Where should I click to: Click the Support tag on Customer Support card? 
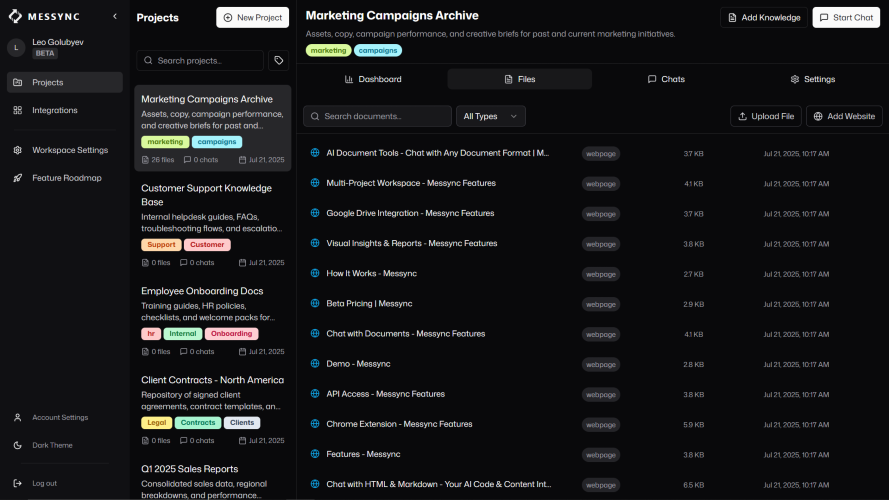tap(161, 245)
